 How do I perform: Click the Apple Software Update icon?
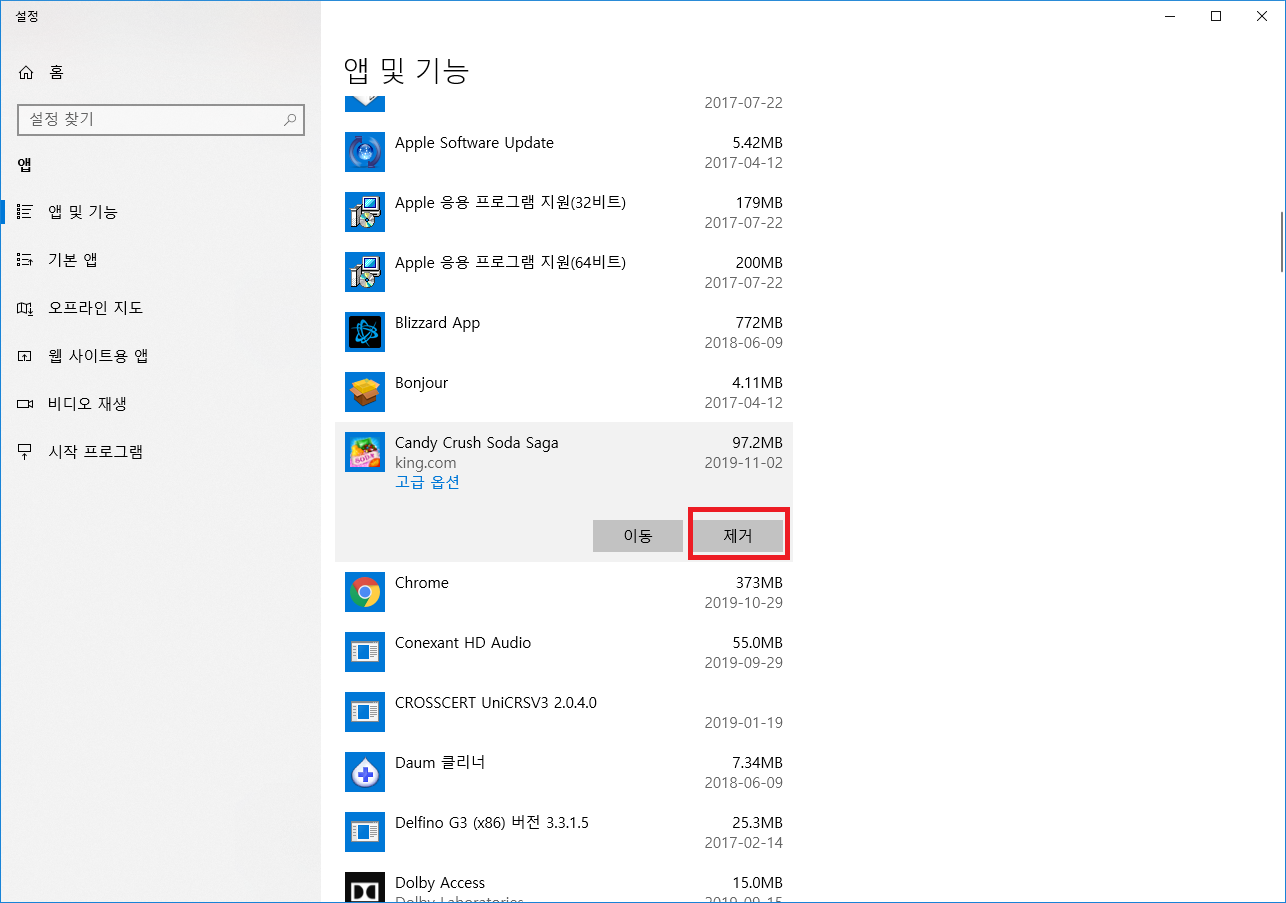(364, 152)
